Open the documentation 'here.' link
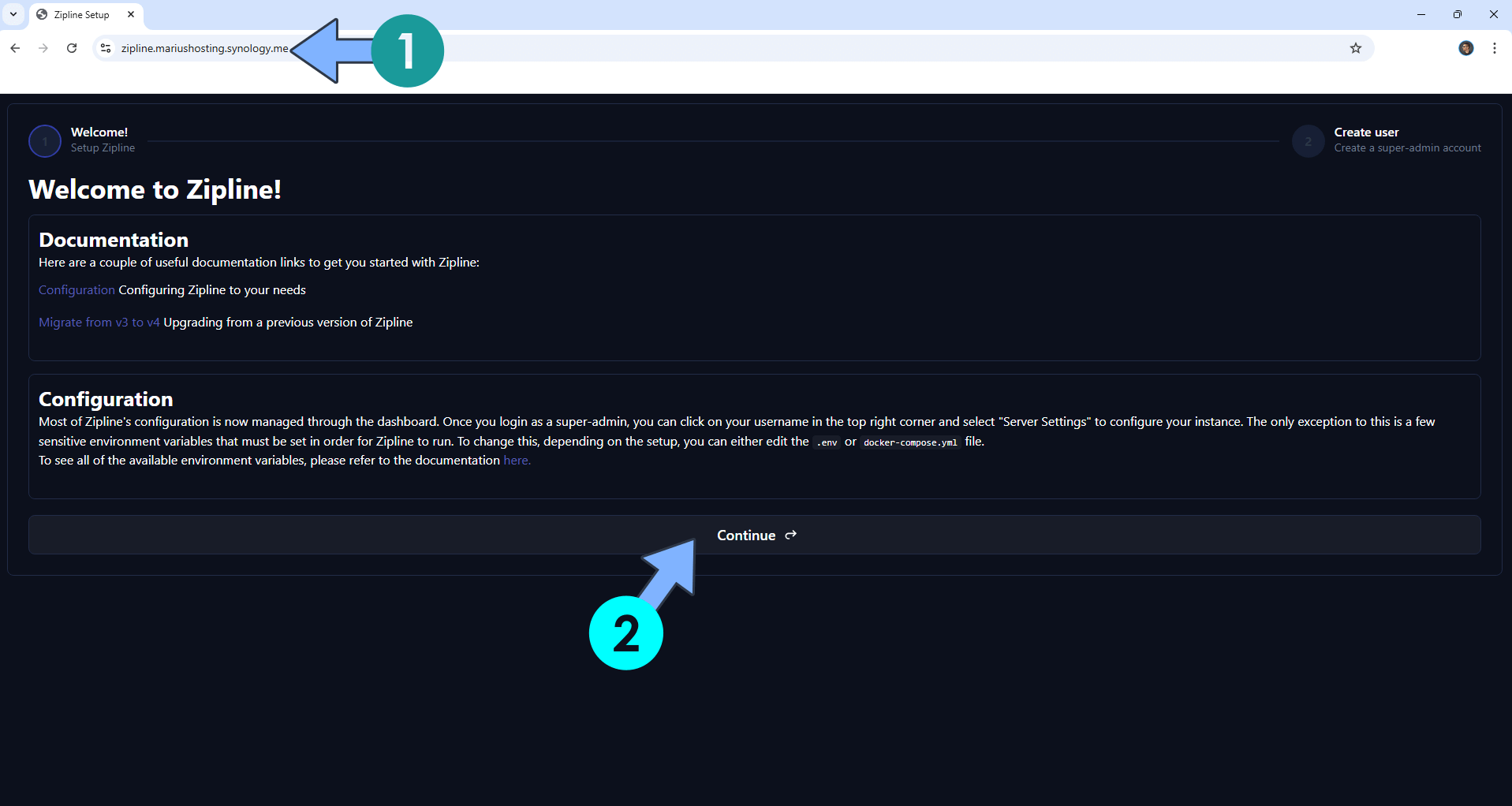Image resolution: width=1512 pixels, height=806 pixels. (517, 461)
